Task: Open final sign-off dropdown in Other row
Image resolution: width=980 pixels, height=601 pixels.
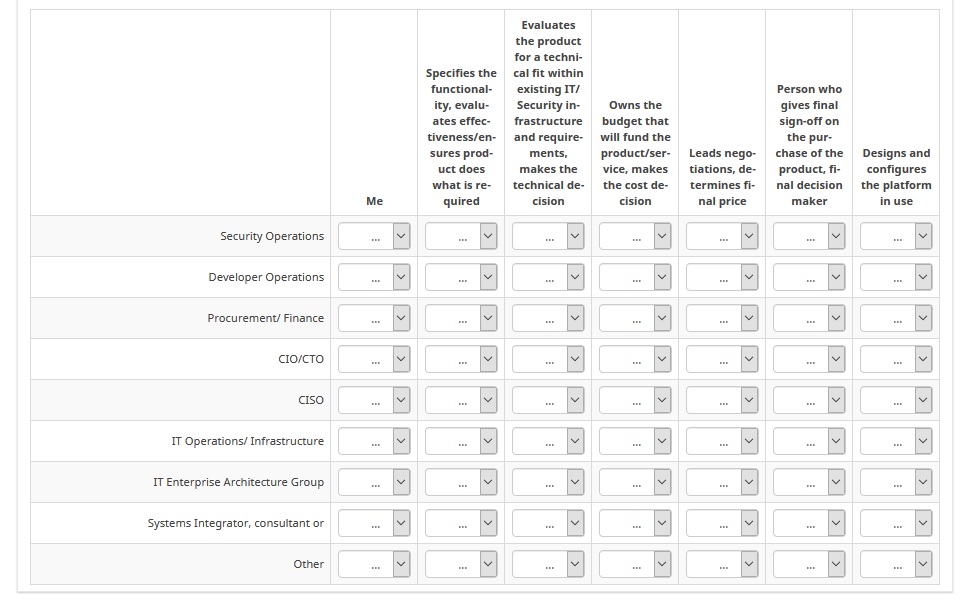Action: pos(809,564)
